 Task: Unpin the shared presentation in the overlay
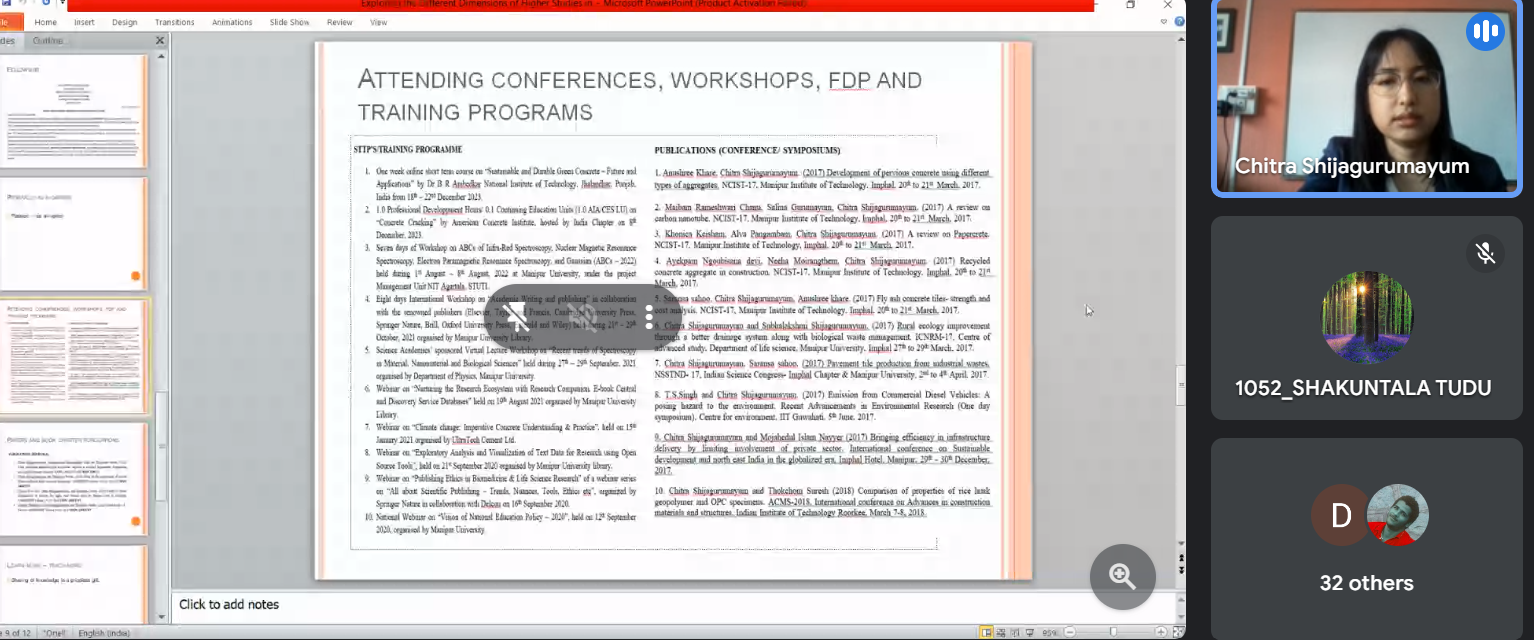tap(515, 318)
